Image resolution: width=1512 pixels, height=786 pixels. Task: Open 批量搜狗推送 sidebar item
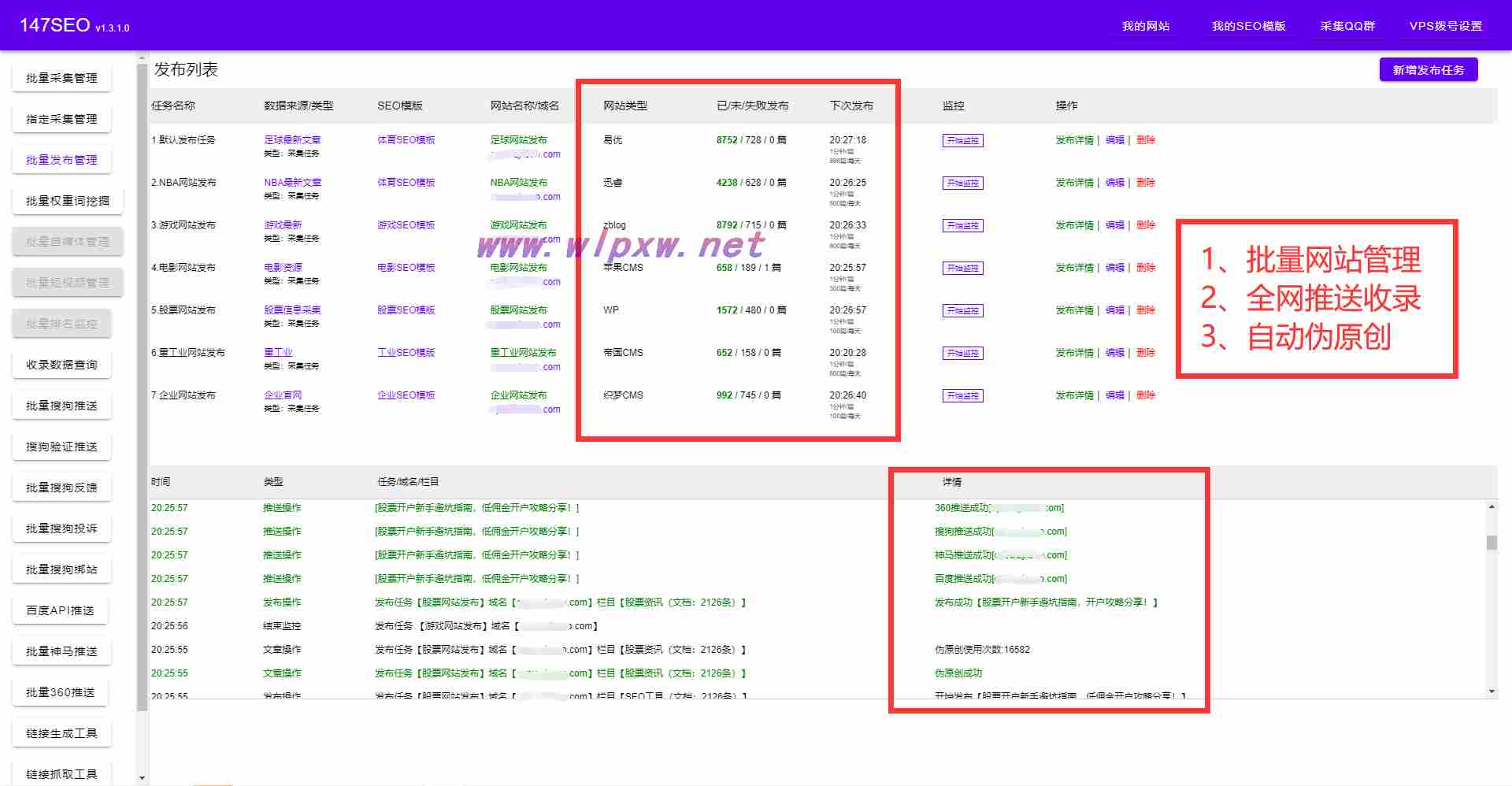61,406
